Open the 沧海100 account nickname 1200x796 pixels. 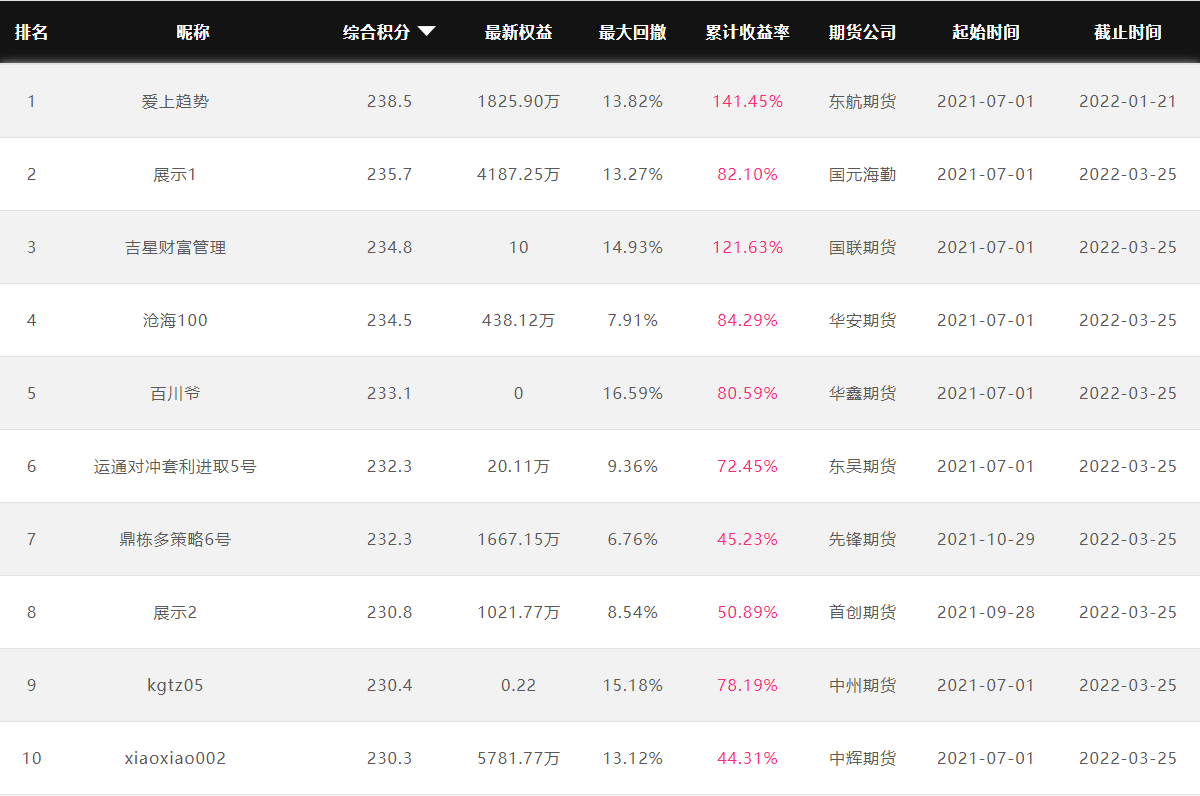[175, 320]
